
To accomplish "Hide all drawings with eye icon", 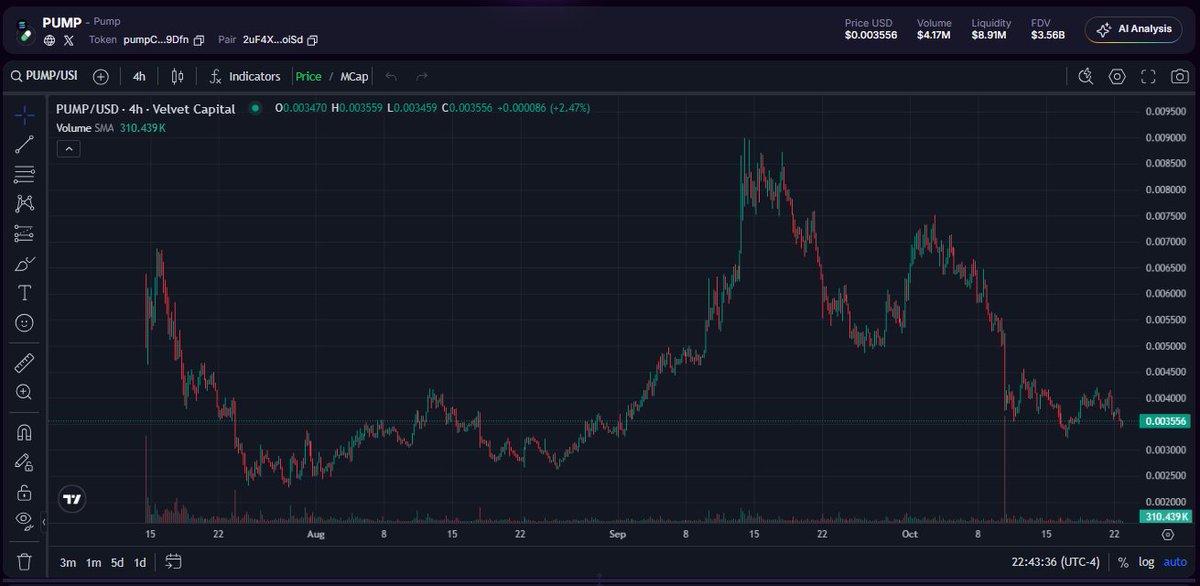I will click(25, 519).
